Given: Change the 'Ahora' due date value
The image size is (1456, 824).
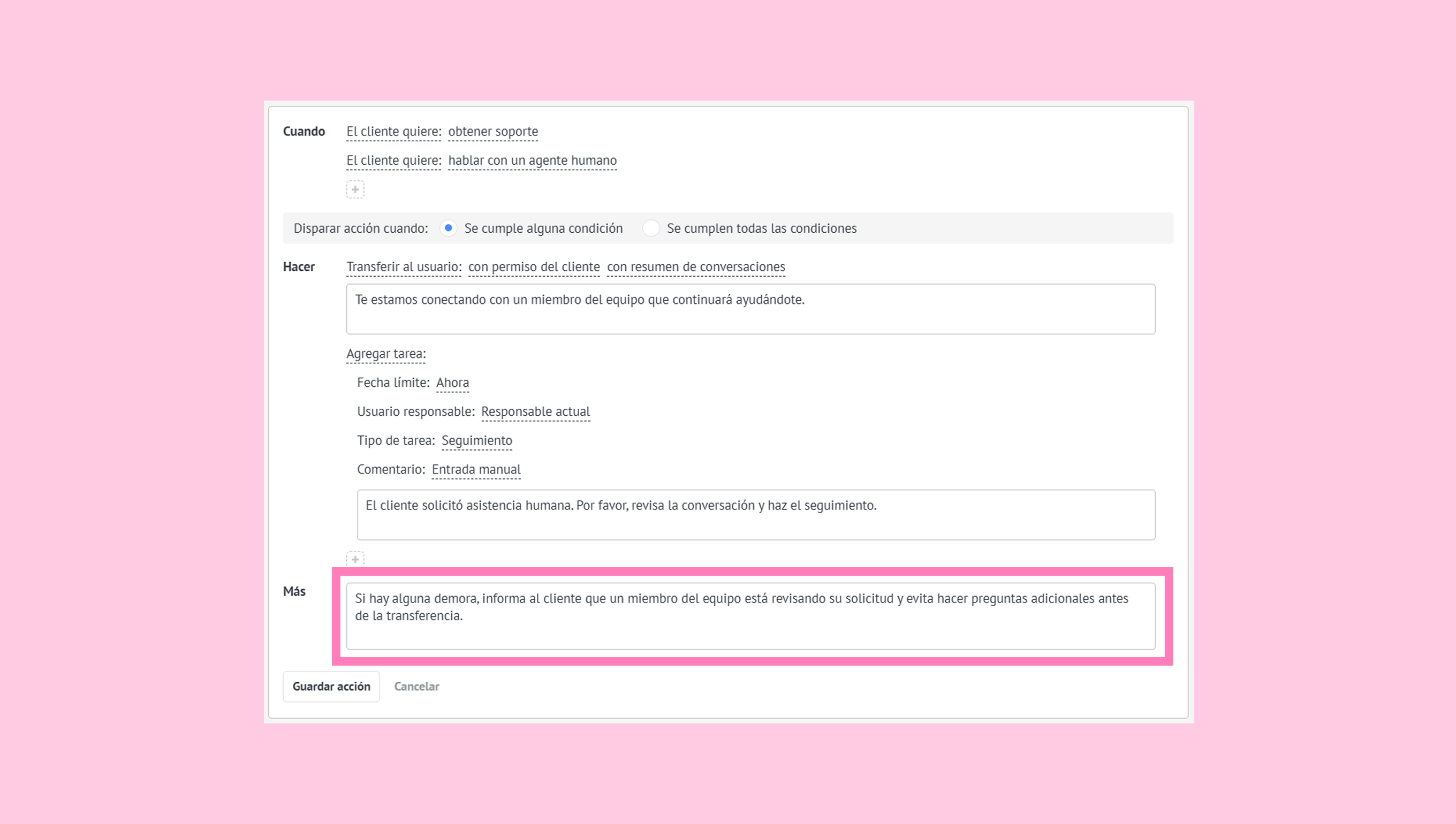Looking at the screenshot, I should [452, 383].
